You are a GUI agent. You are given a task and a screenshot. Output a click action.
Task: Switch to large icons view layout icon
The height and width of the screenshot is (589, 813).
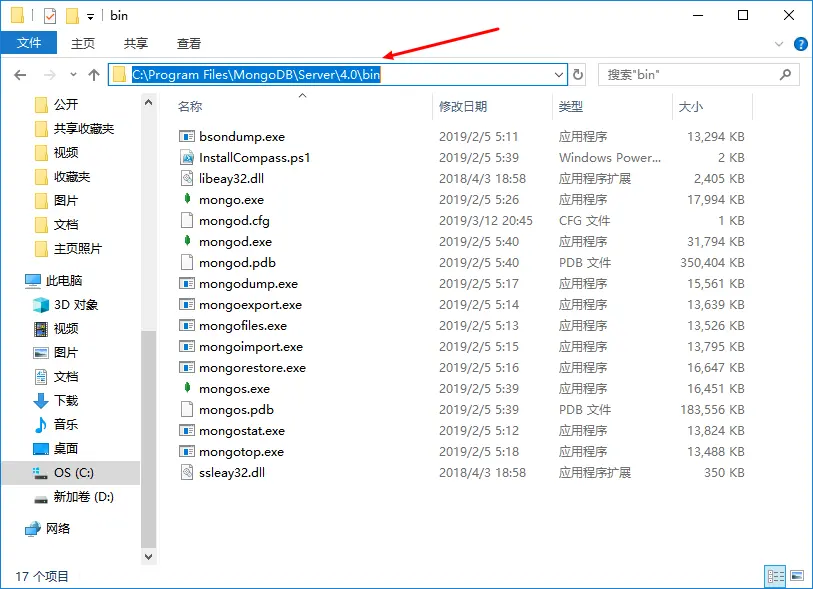tap(797, 576)
